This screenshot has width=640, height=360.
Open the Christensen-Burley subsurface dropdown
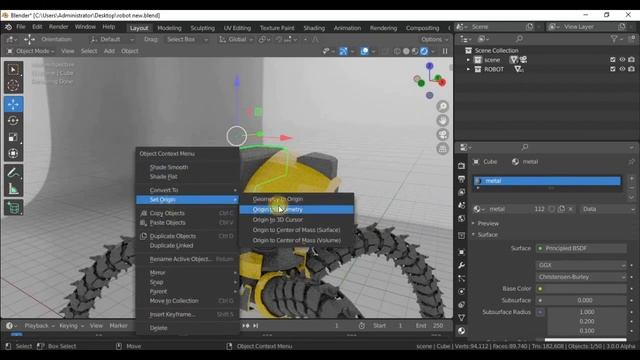[581, 277]
